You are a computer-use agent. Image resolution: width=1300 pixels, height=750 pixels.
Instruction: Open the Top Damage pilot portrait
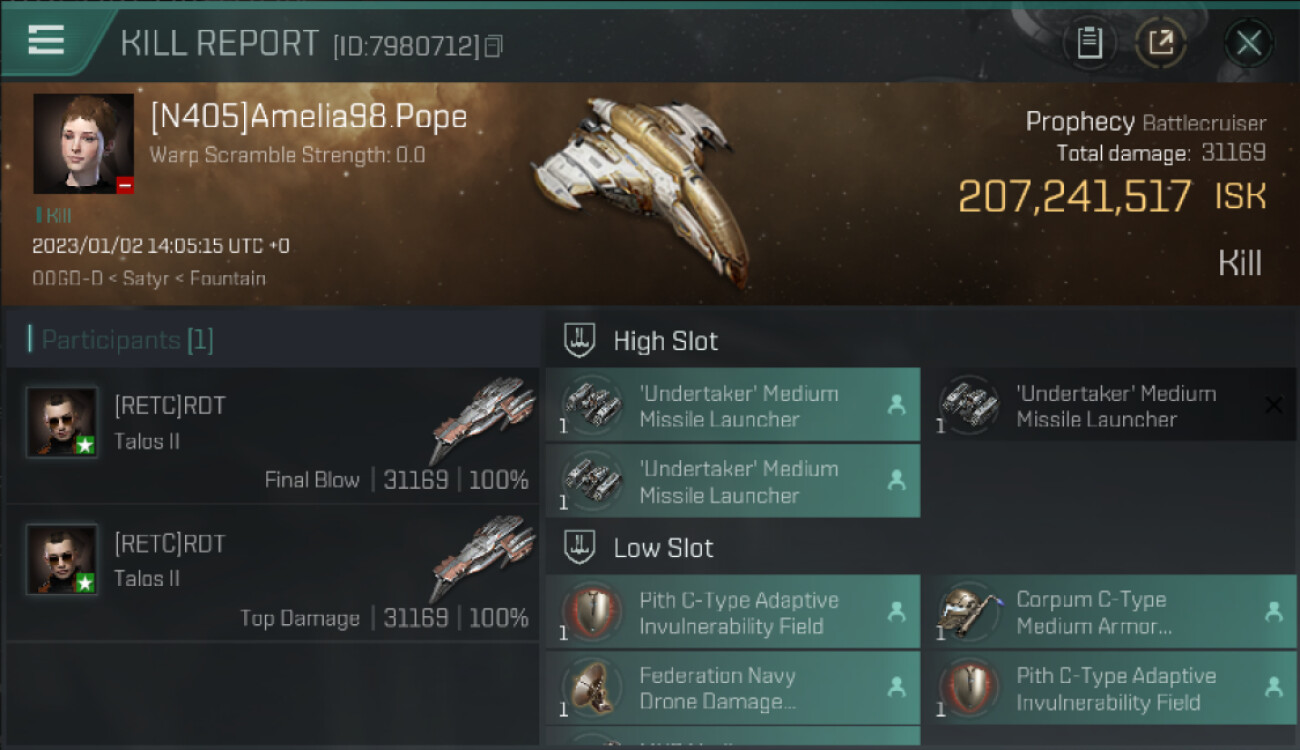(62, 559)
